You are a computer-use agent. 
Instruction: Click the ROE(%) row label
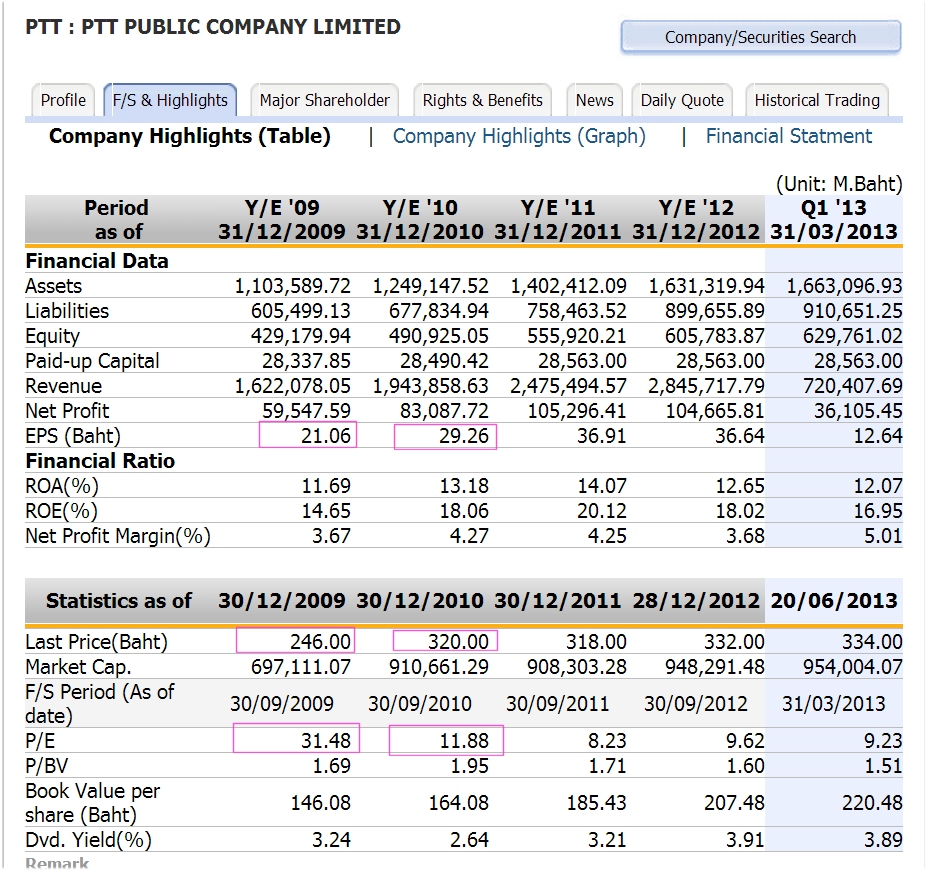click(x=61, y=511)
